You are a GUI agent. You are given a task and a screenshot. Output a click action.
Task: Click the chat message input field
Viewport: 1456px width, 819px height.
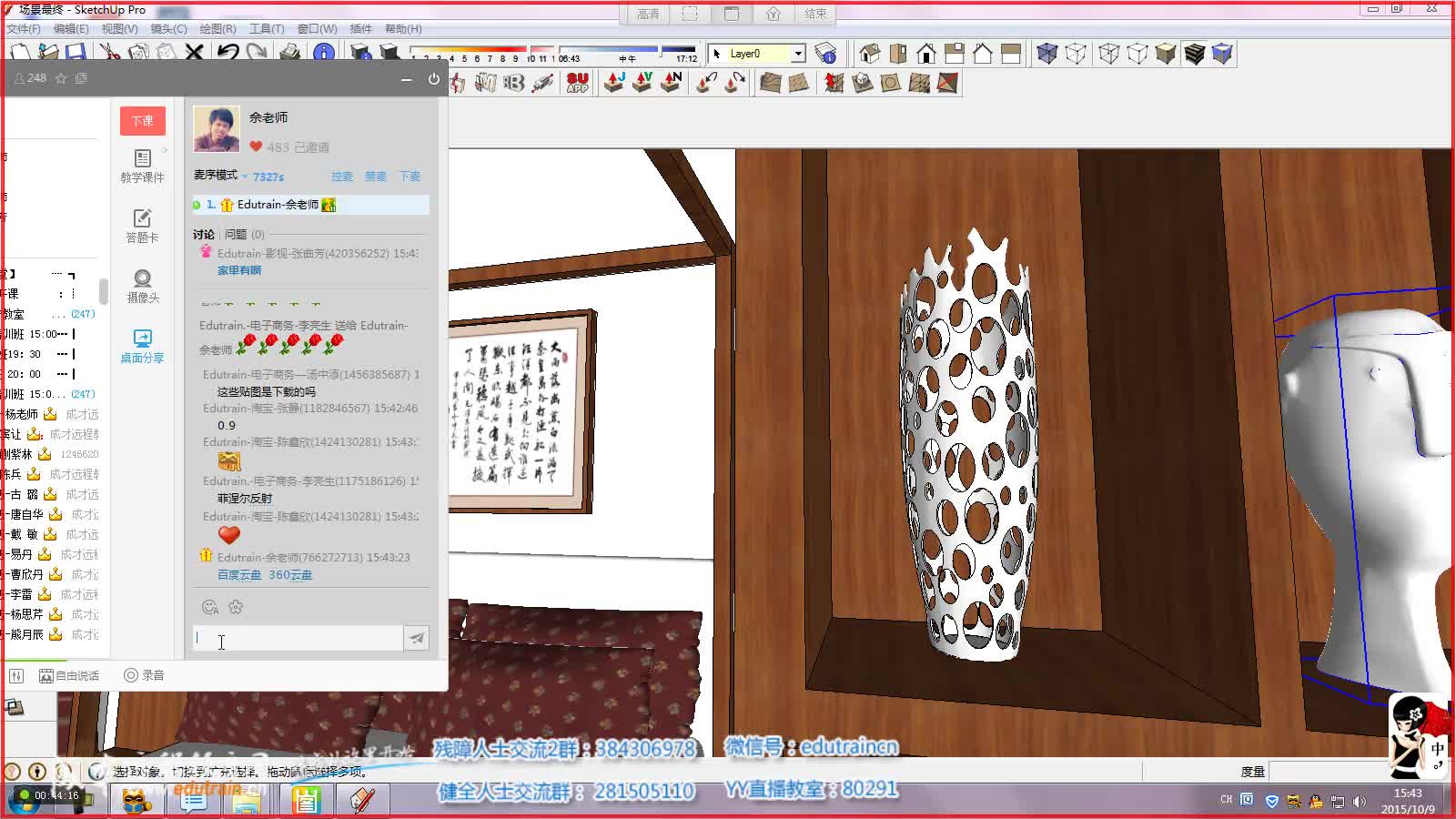click(298, 638)
